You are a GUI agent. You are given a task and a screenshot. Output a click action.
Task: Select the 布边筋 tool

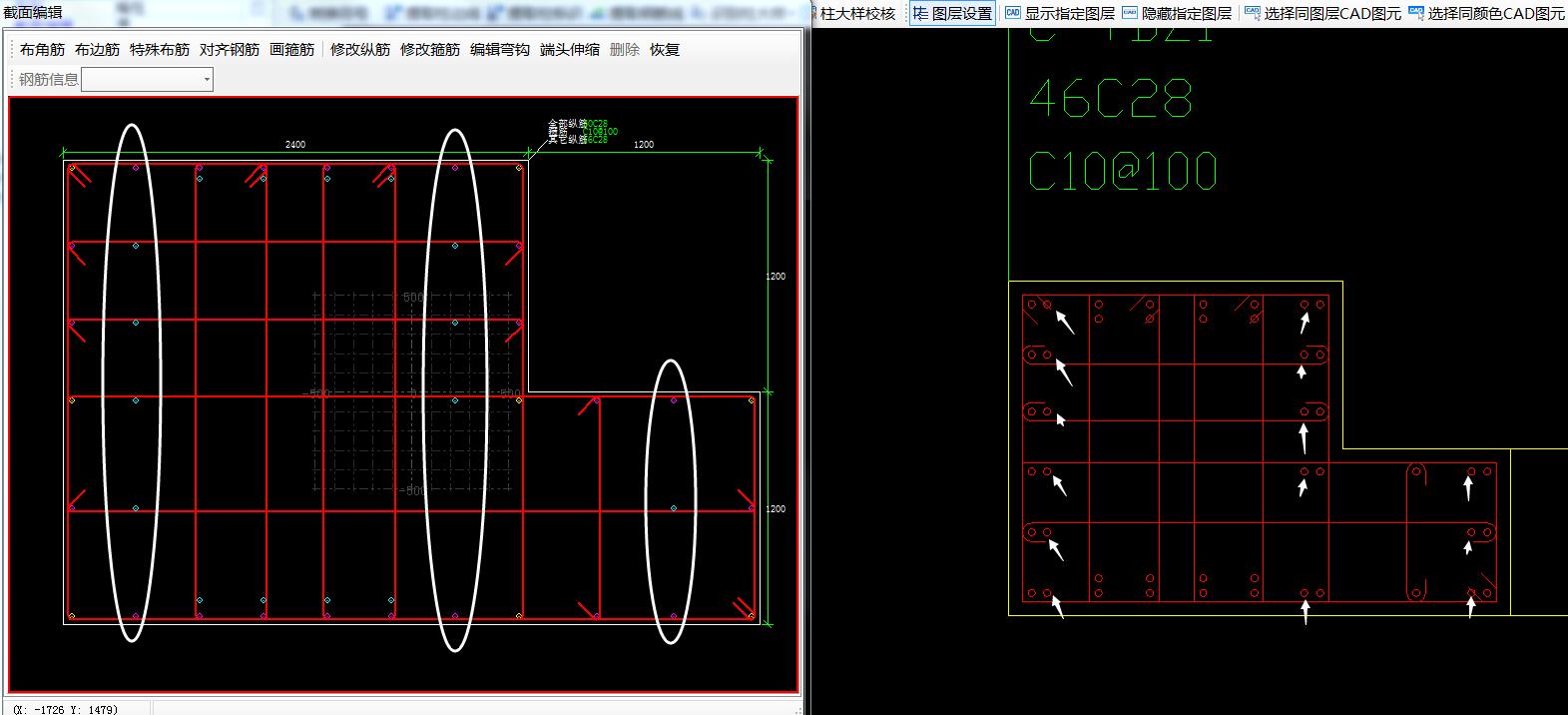[97, 50]
